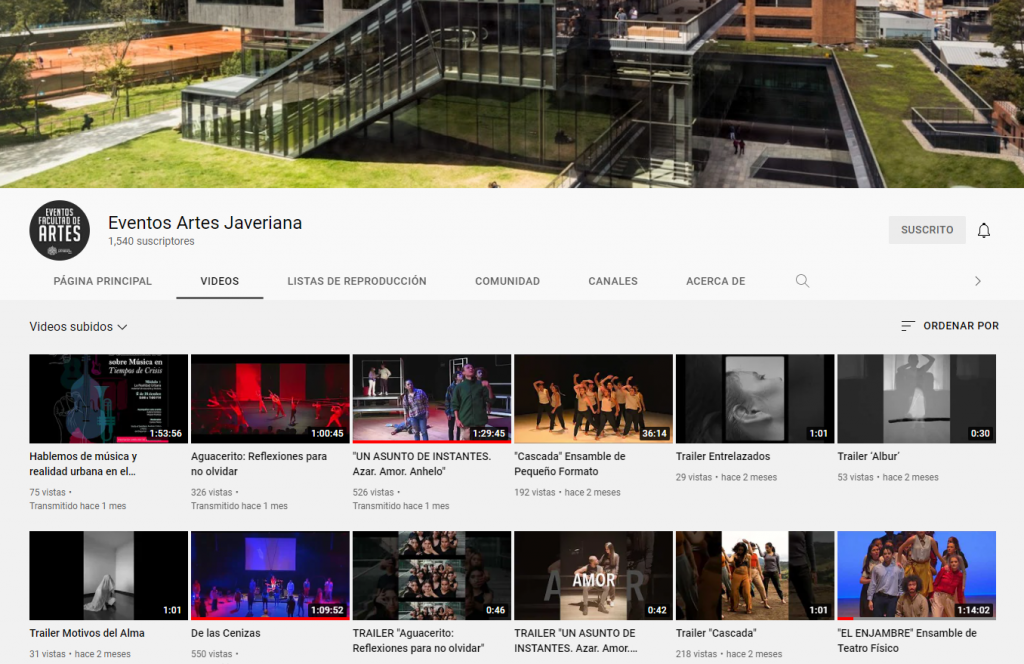Play the UN ASUNTO DE INSTANTES 1:29:45 thumbnail
Image resolution: width=1024 pixels, height=664 pixels.
tap(432, 399)
